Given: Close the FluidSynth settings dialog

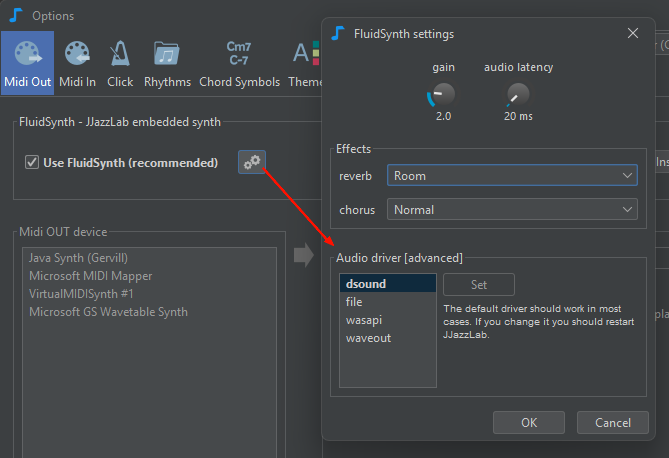Looking at the screenshot, I should click(632, 33).
